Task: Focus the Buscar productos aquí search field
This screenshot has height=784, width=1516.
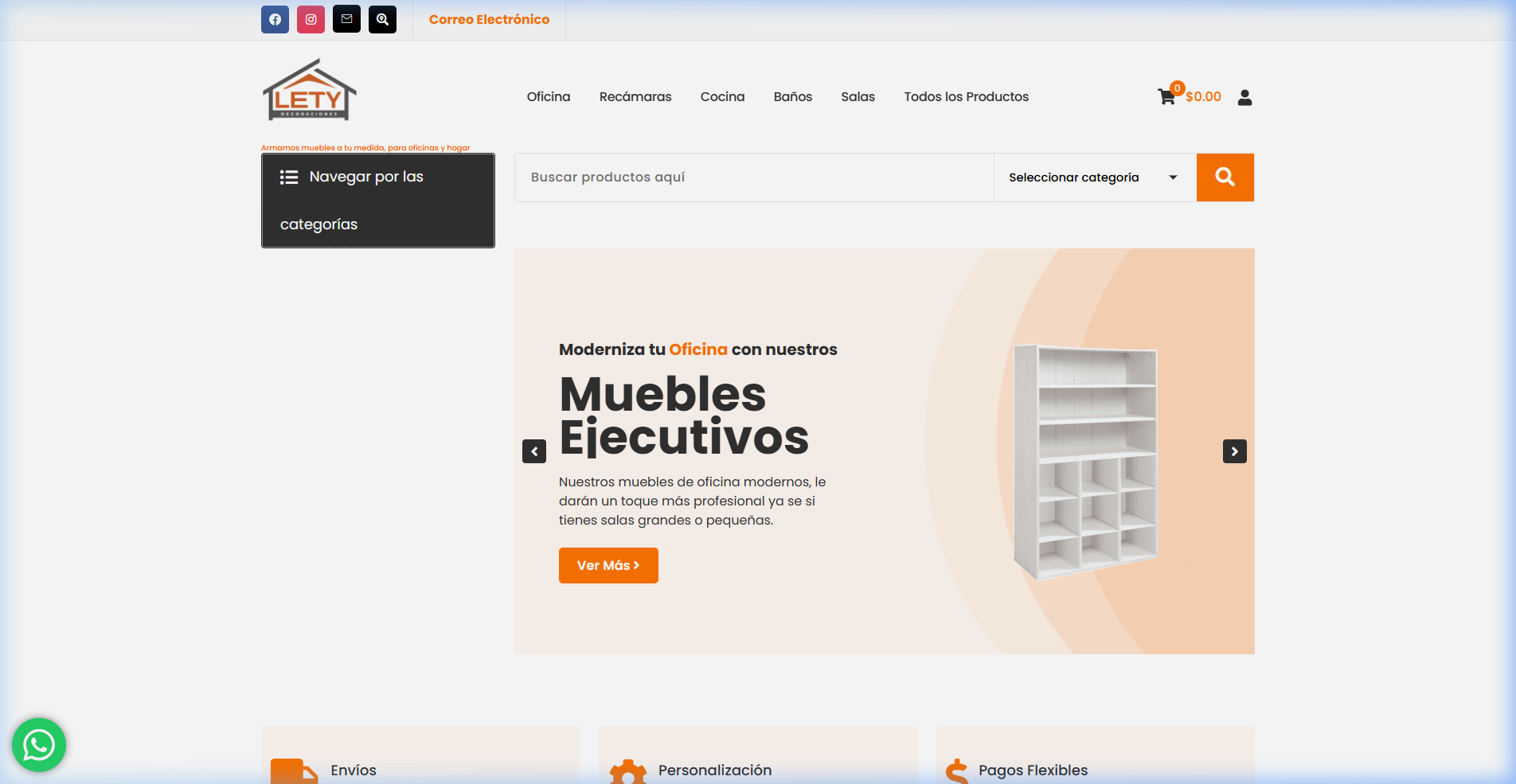Action: point(754,177)
